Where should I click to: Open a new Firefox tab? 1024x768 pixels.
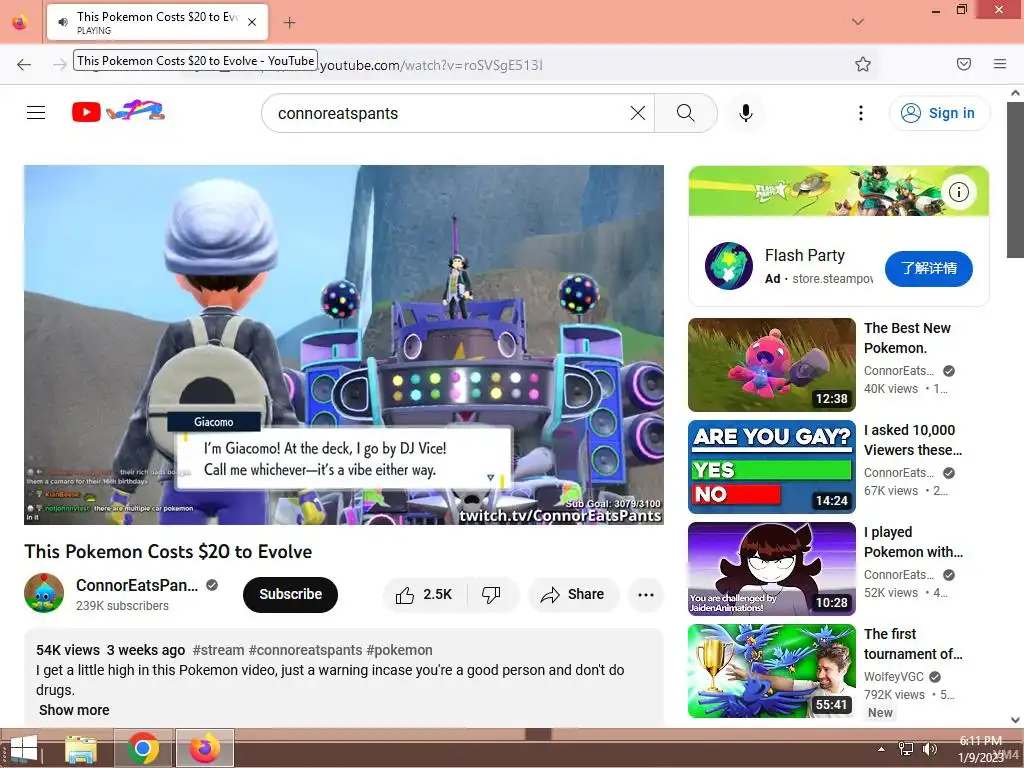pos(289,23)
